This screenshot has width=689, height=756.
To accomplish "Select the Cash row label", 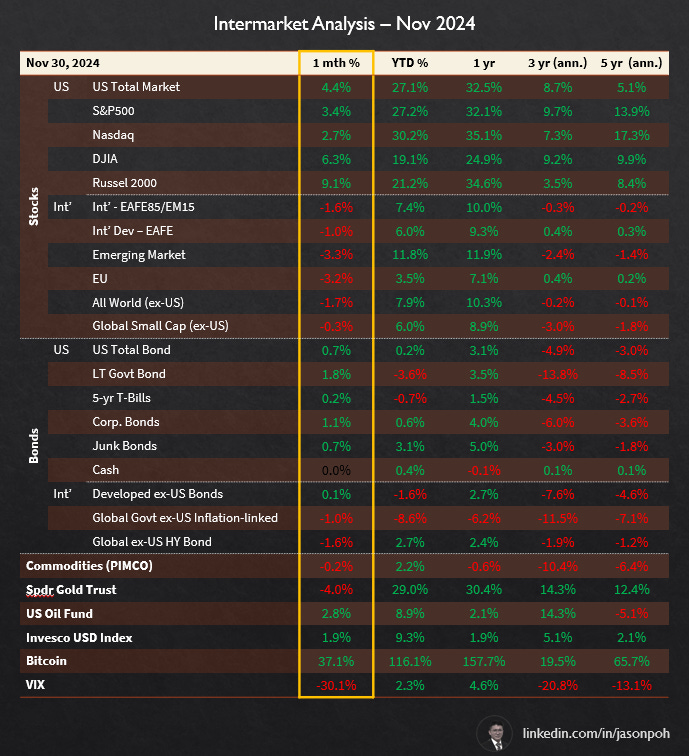I will [106, 470].
